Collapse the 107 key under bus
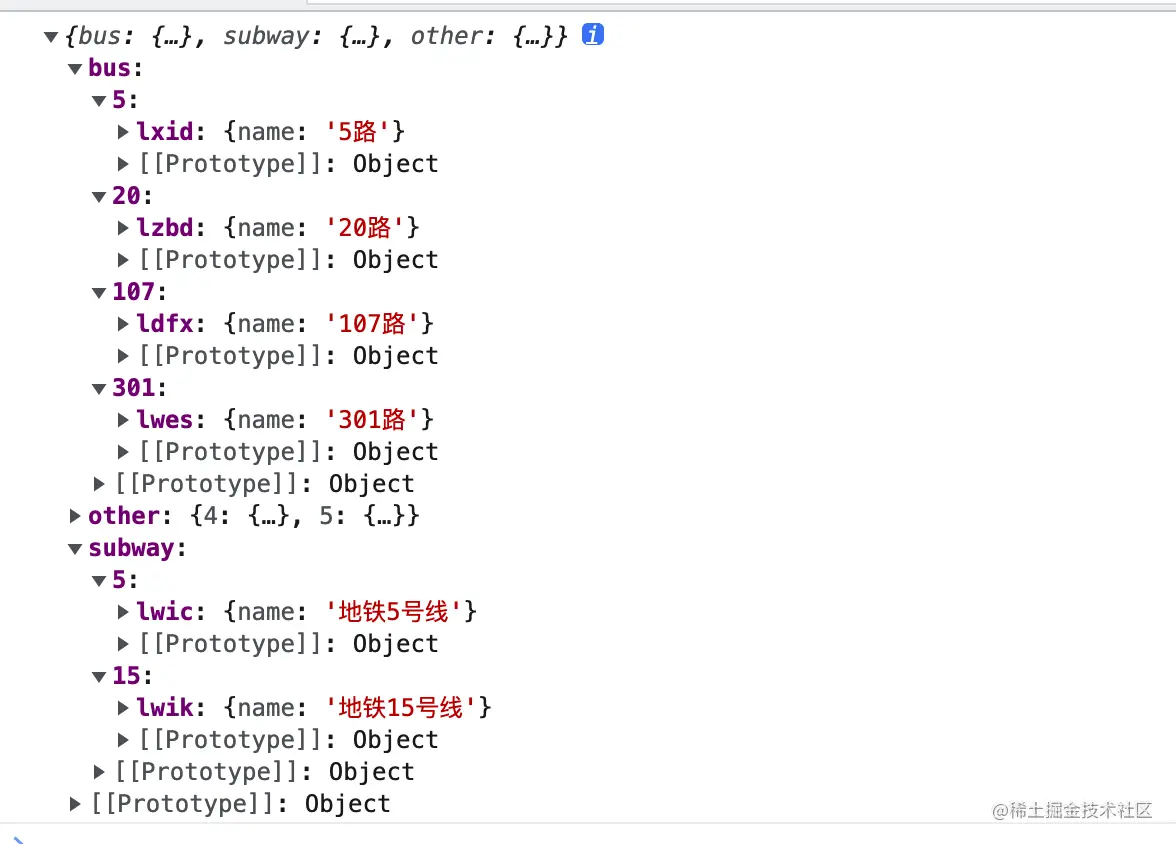 click(x=99, y=293)
